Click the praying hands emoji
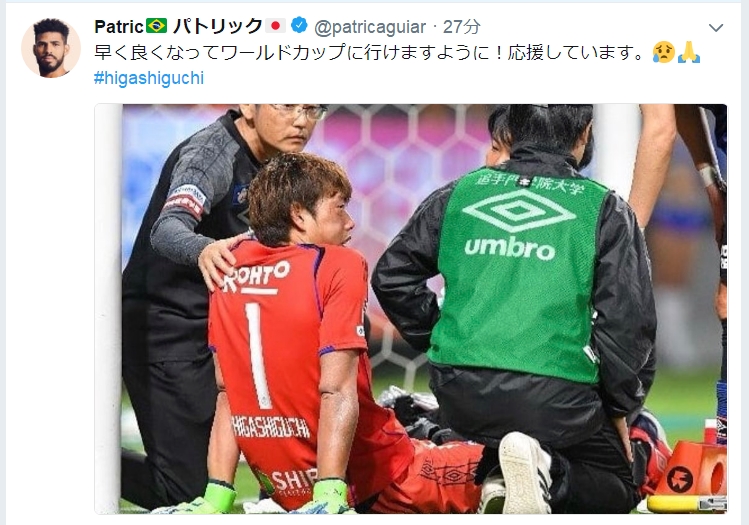 click(689, 52)
